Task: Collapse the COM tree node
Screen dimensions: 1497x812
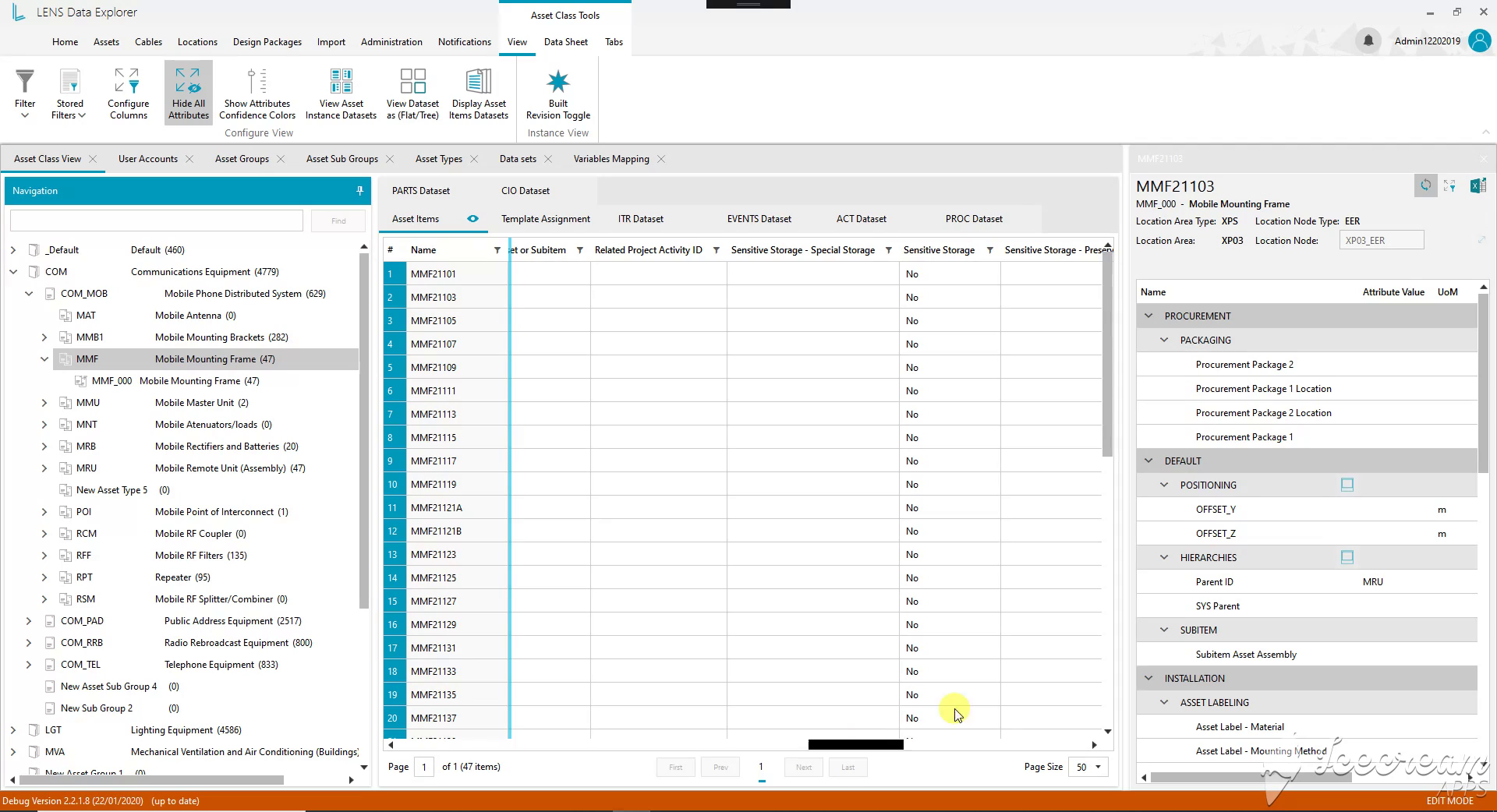Action: 13,272
